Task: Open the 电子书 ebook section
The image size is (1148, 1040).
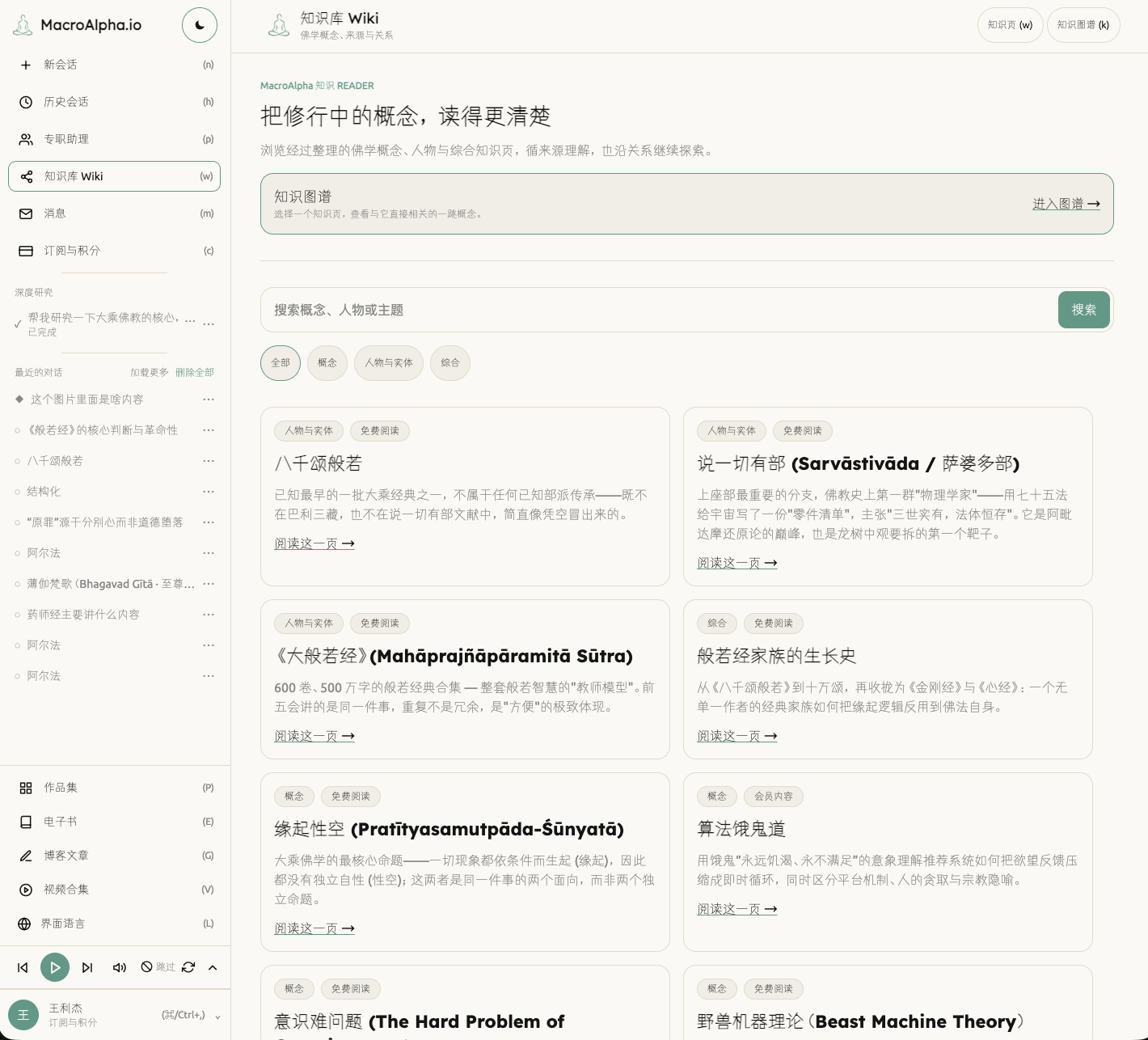Action: pyautogui.click(x=115, y=822)
